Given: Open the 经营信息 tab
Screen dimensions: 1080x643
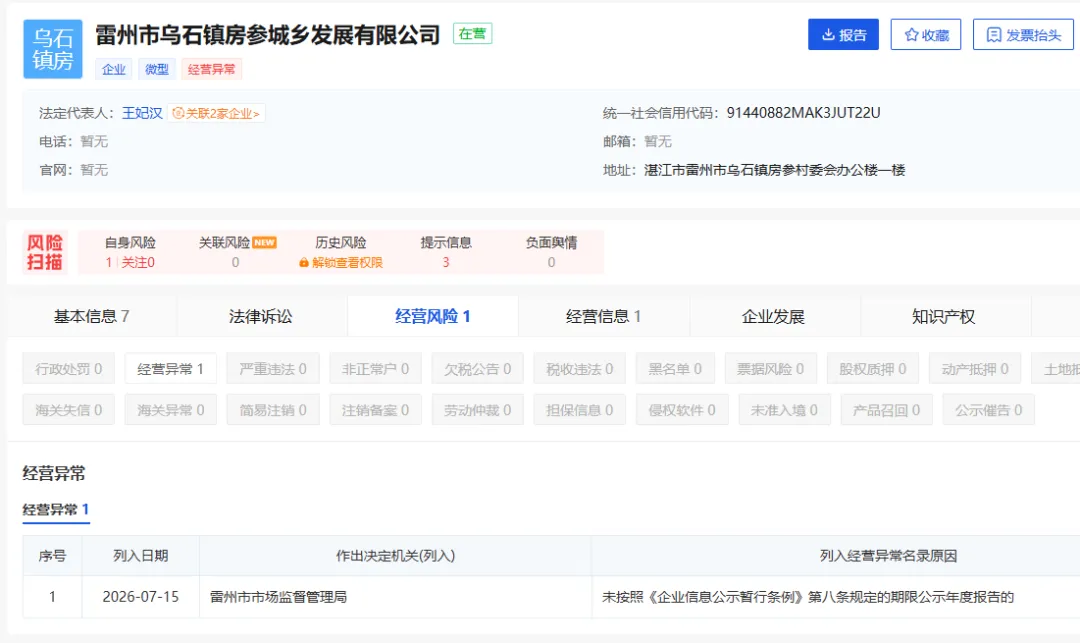Looking at the screenshot, I should click(603, 316).
